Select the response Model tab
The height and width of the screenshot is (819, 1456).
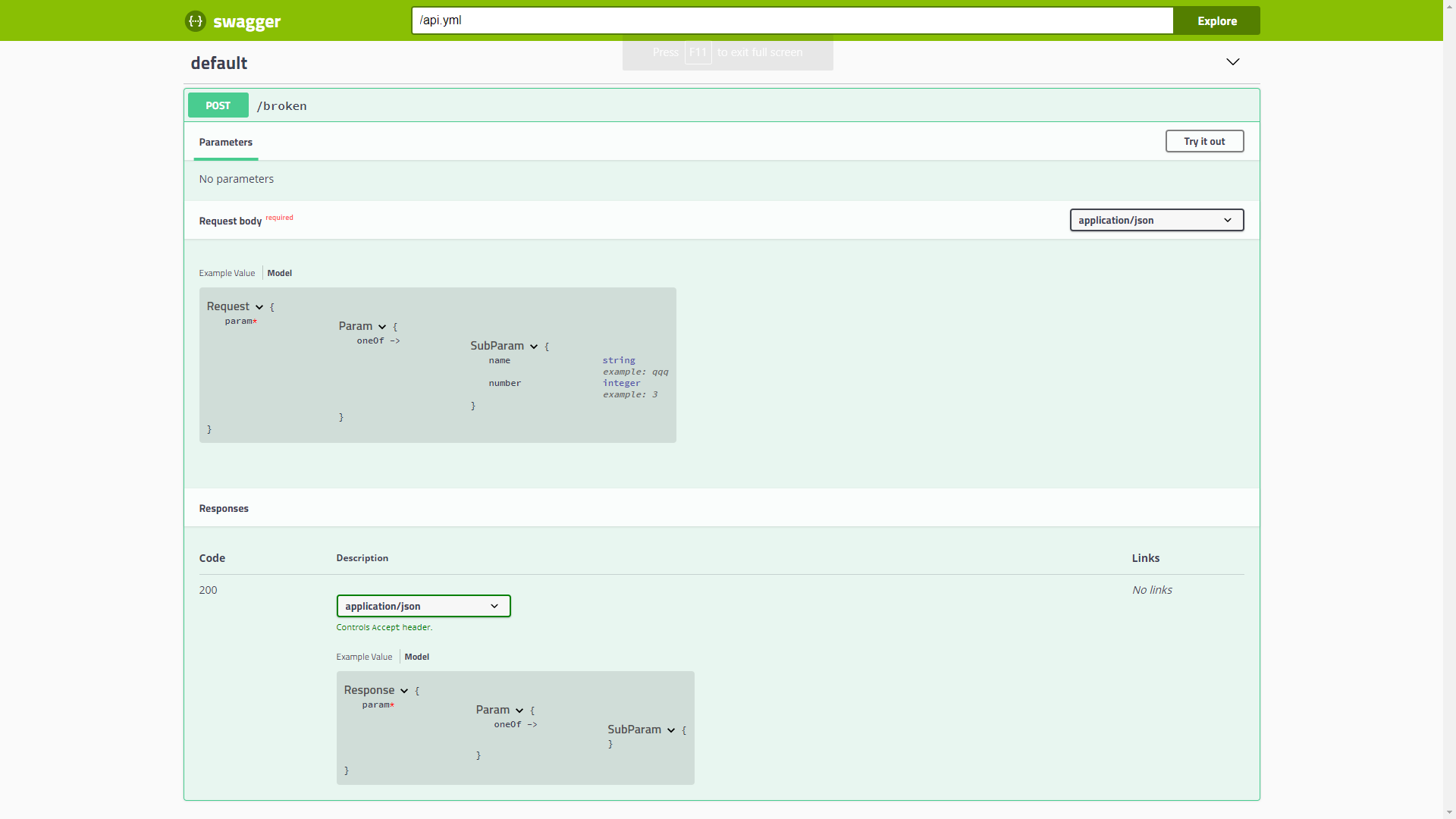pyautogui.click(x=416, y=657)
